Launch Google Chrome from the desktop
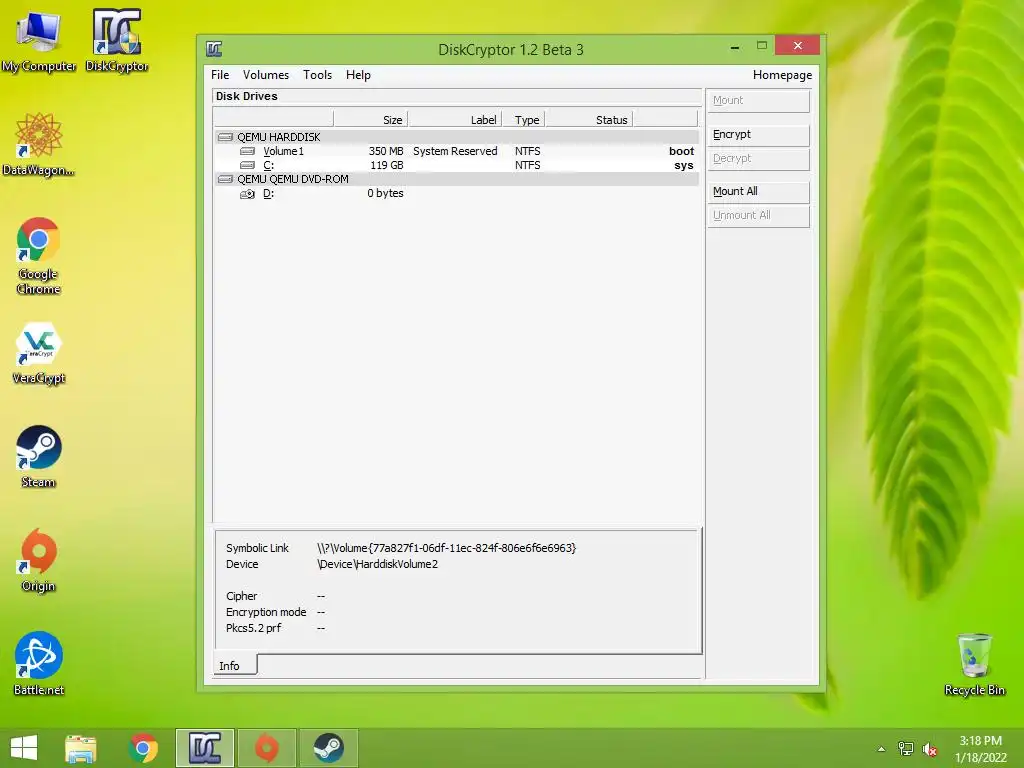Viewport: 1024px width, 768px height. coord(39,256)
